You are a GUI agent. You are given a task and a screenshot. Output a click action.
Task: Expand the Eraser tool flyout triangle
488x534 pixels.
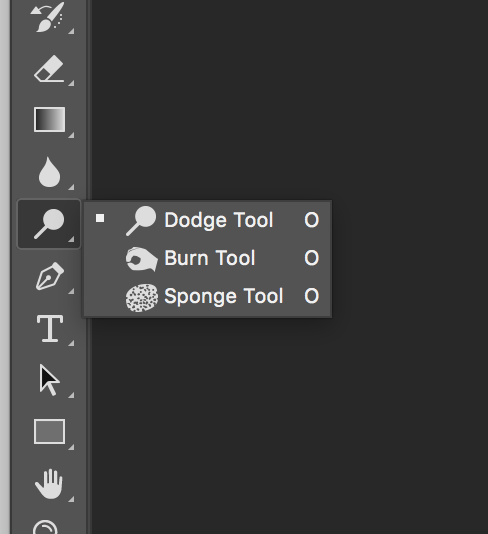71,83
